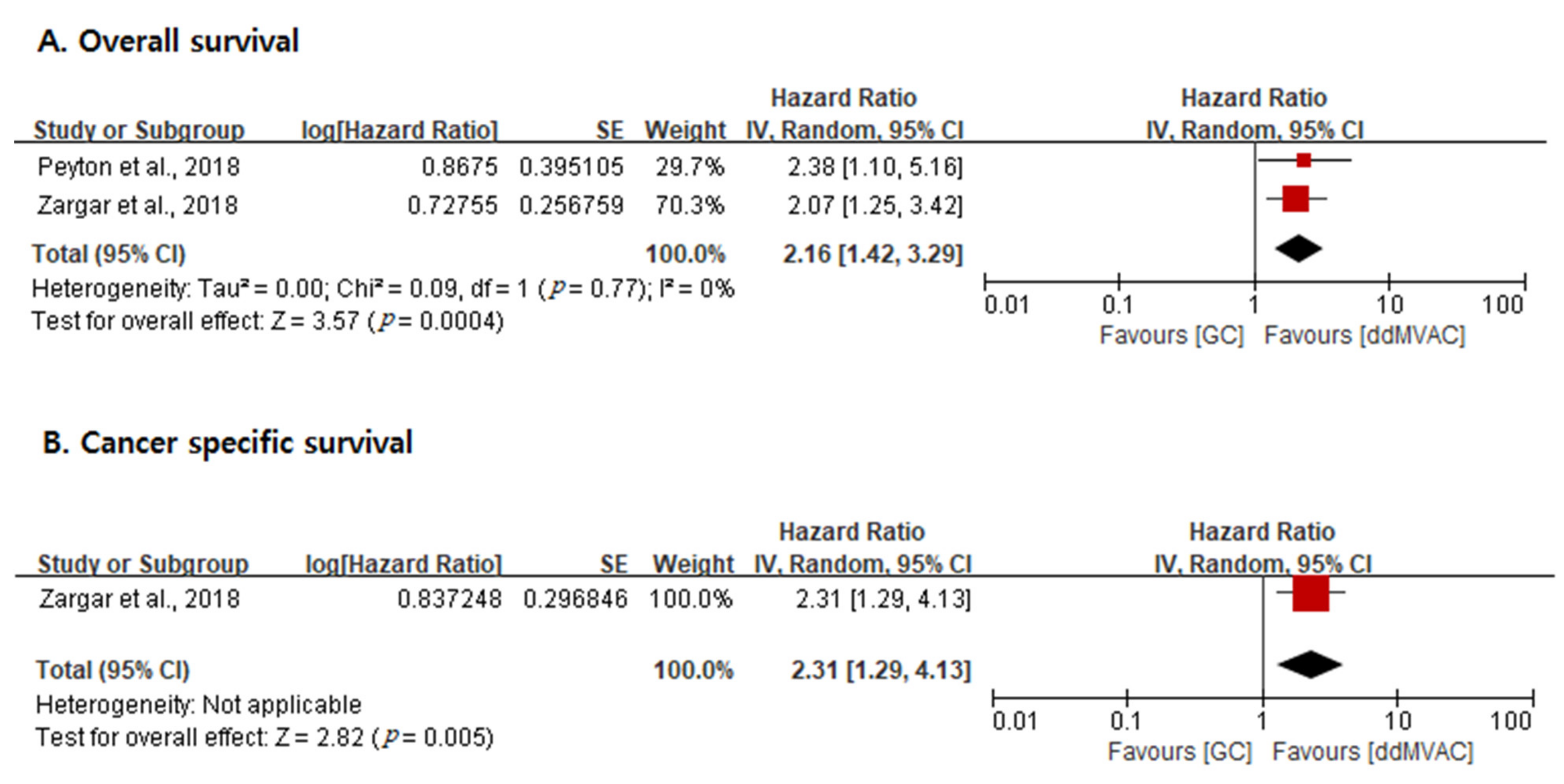
Task: Select the 'B. Cancer specific survival' heading
Action: (x=228, y=442)
